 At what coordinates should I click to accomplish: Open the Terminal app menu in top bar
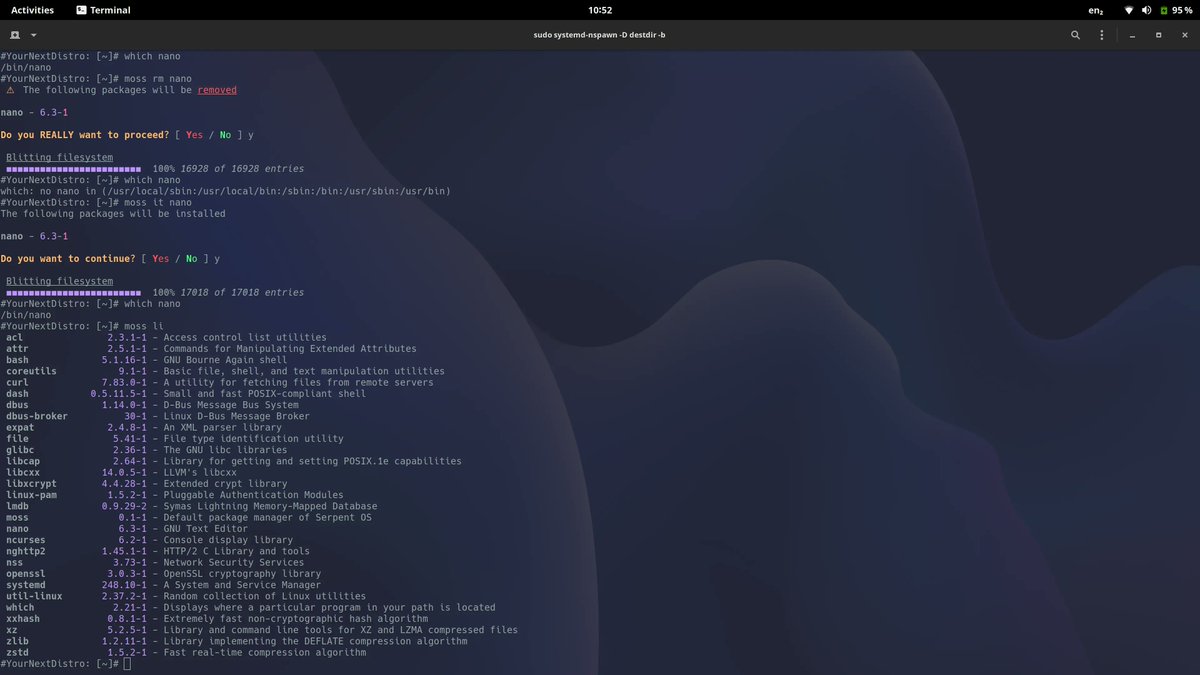[x=102, y=10]
